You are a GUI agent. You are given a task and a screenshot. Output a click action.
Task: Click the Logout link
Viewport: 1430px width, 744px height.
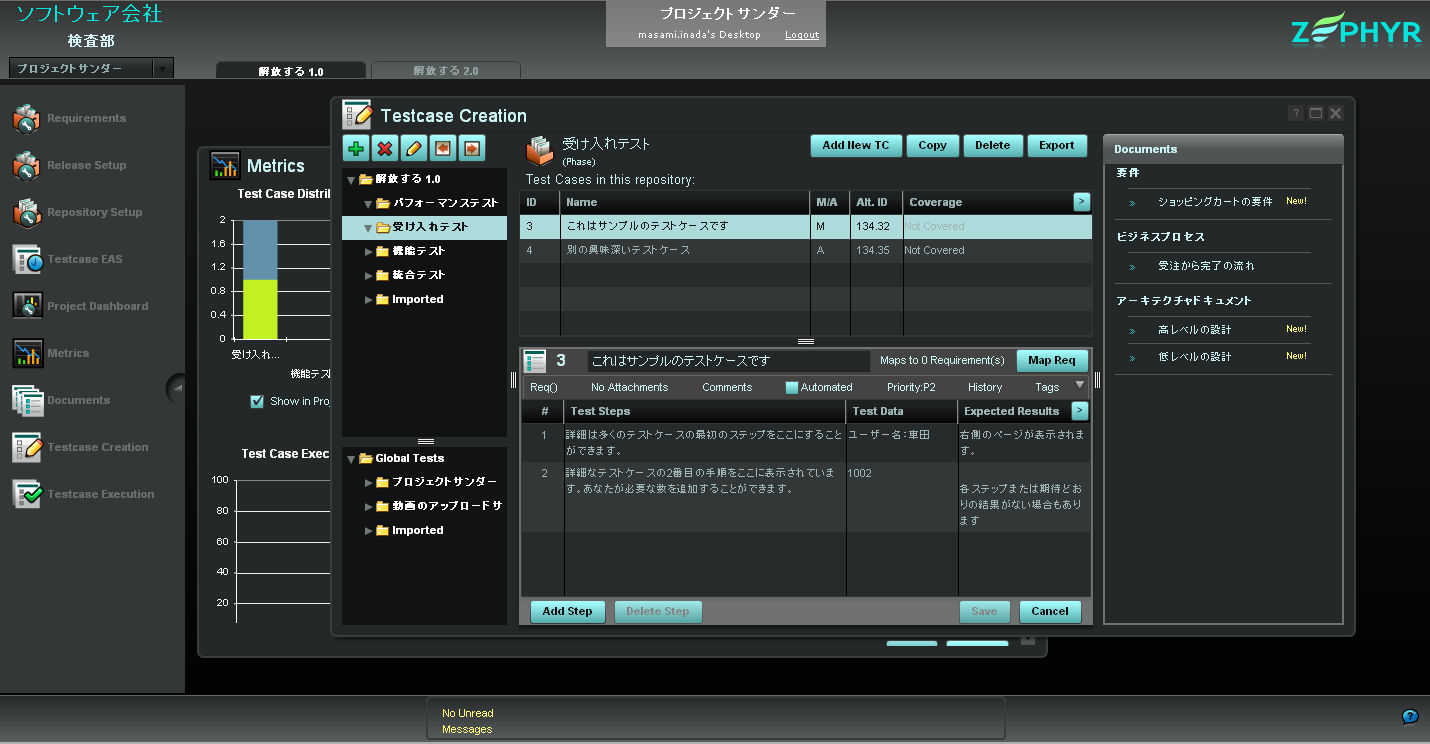point(802,35)
